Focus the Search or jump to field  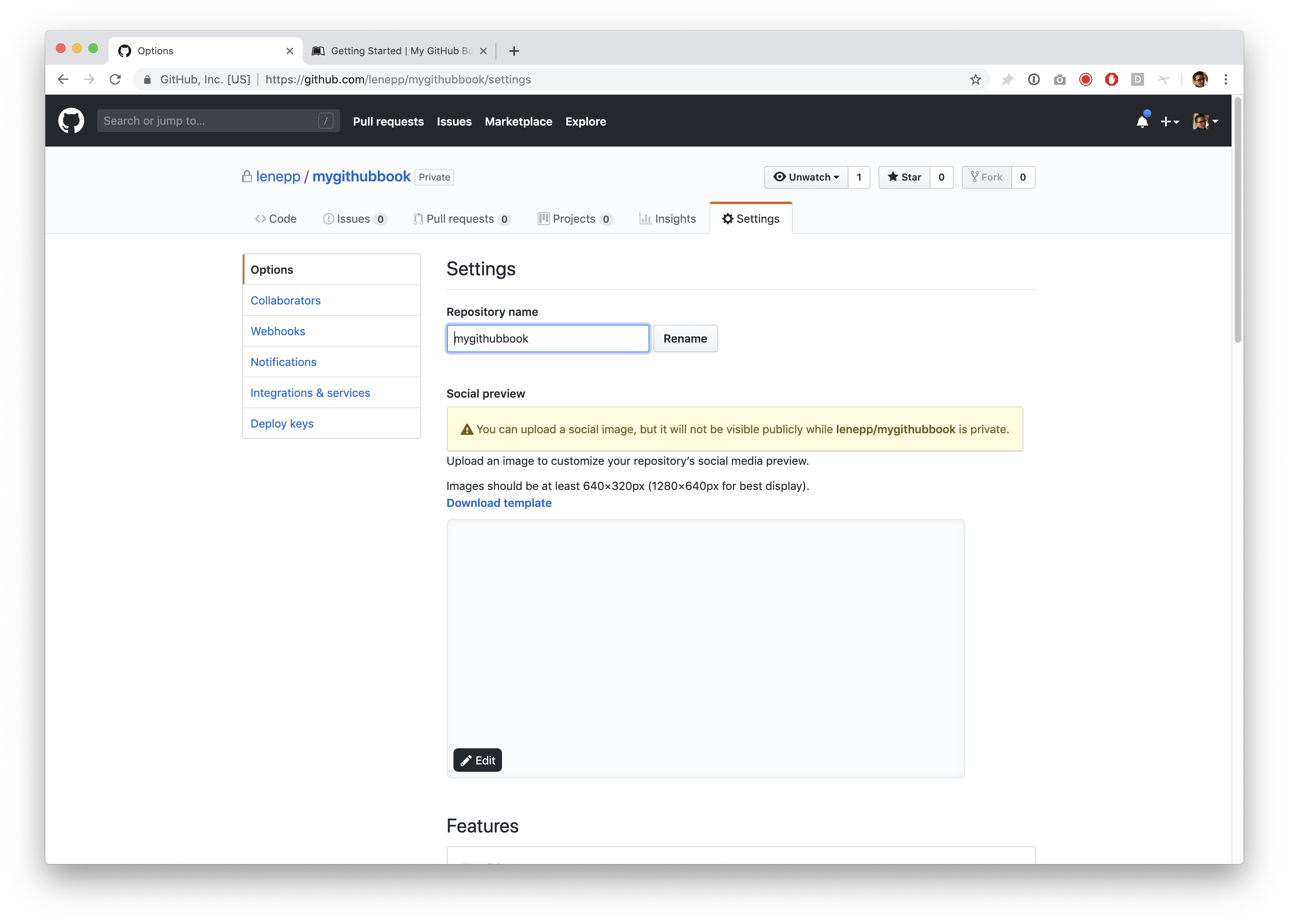point(218,121)
